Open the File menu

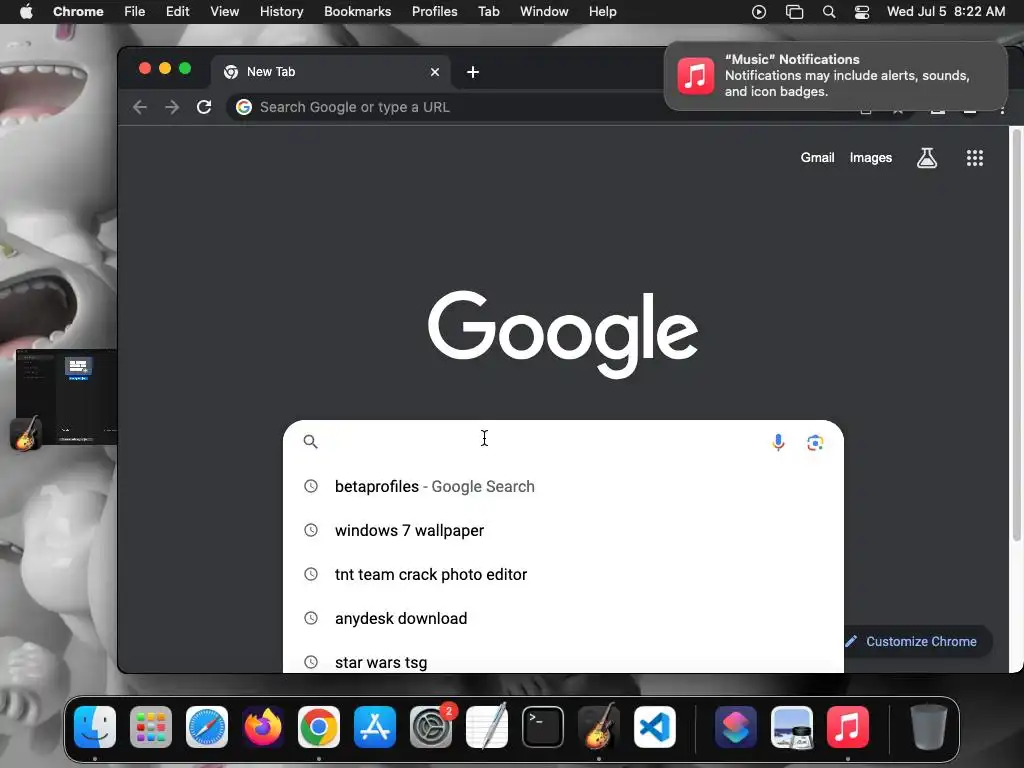tap(135, 11)
